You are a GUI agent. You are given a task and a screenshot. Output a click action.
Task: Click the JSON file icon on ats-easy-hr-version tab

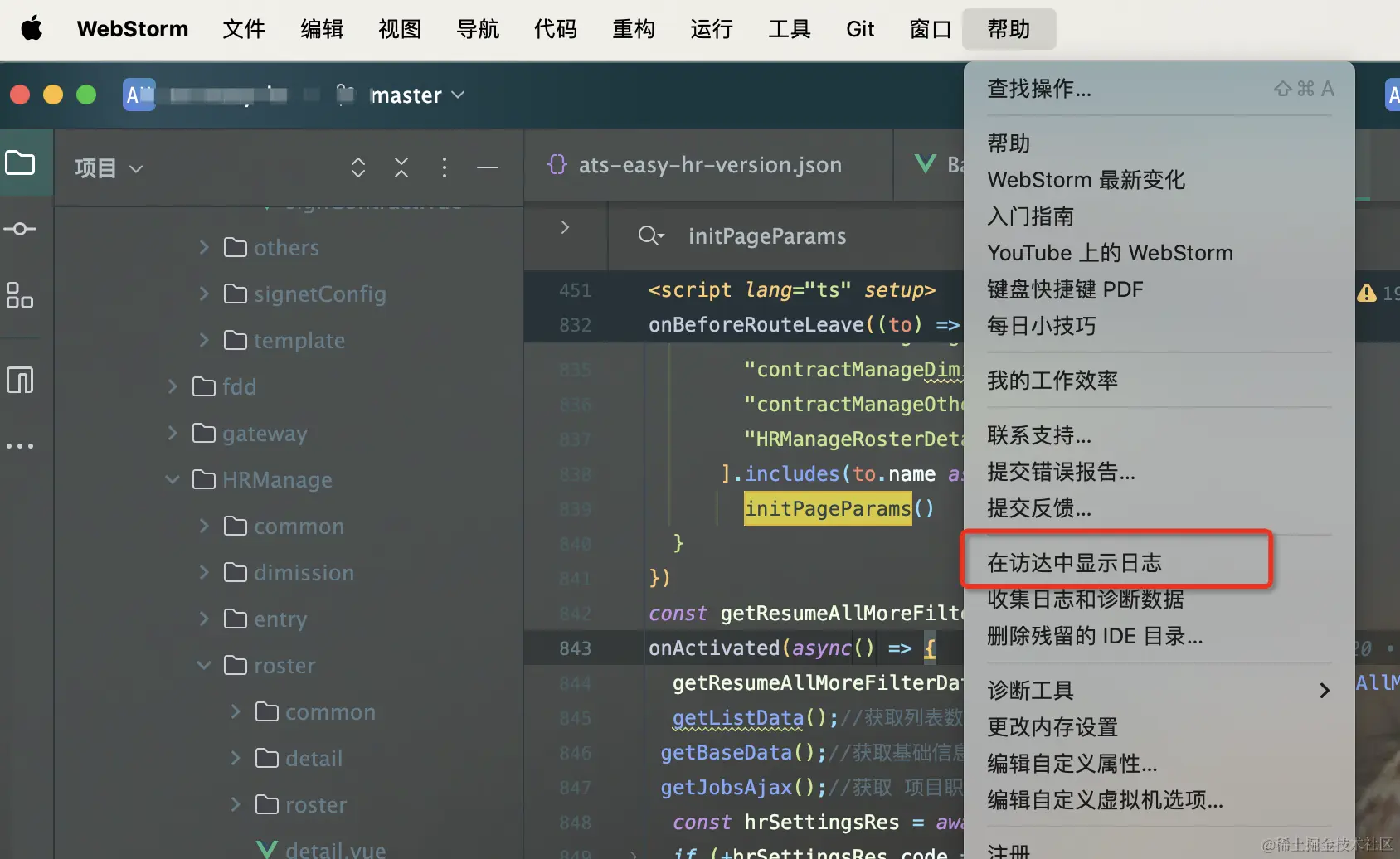[557, 164]
